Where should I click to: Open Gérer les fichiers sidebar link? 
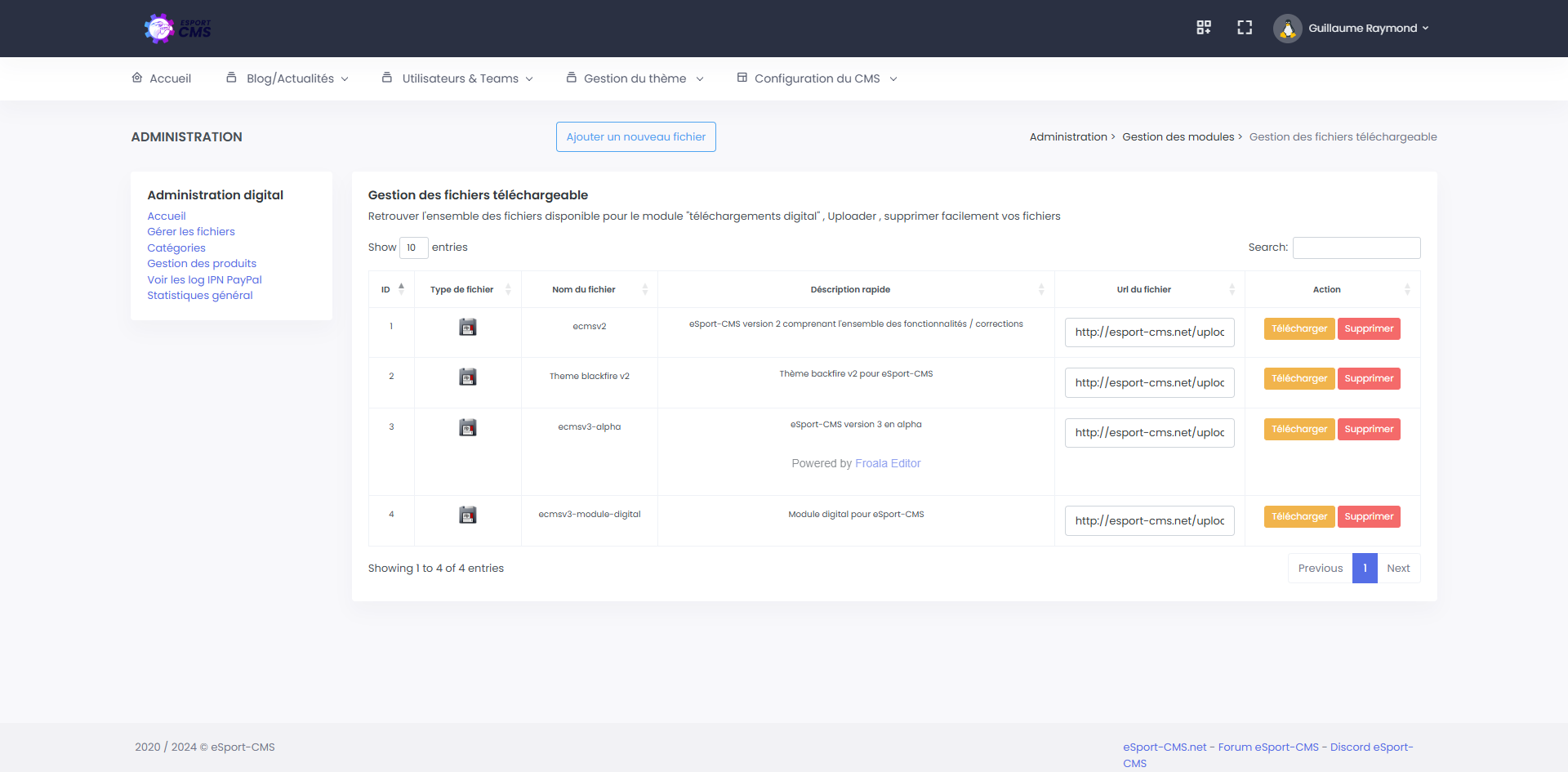click(x=191, y=232)
